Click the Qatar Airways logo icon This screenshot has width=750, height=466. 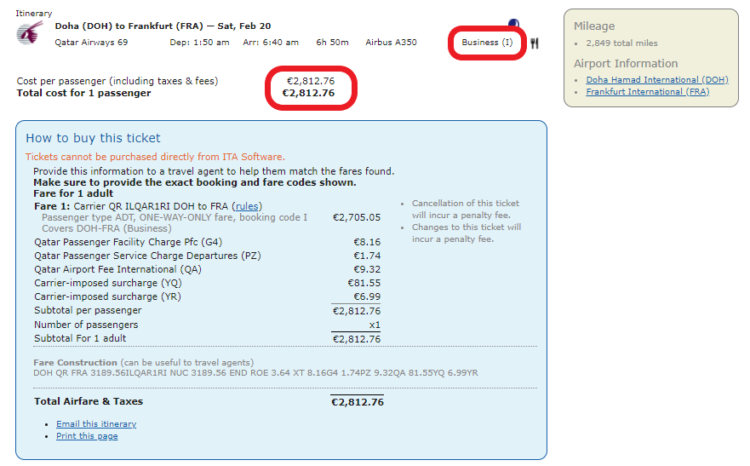[29, 33]
